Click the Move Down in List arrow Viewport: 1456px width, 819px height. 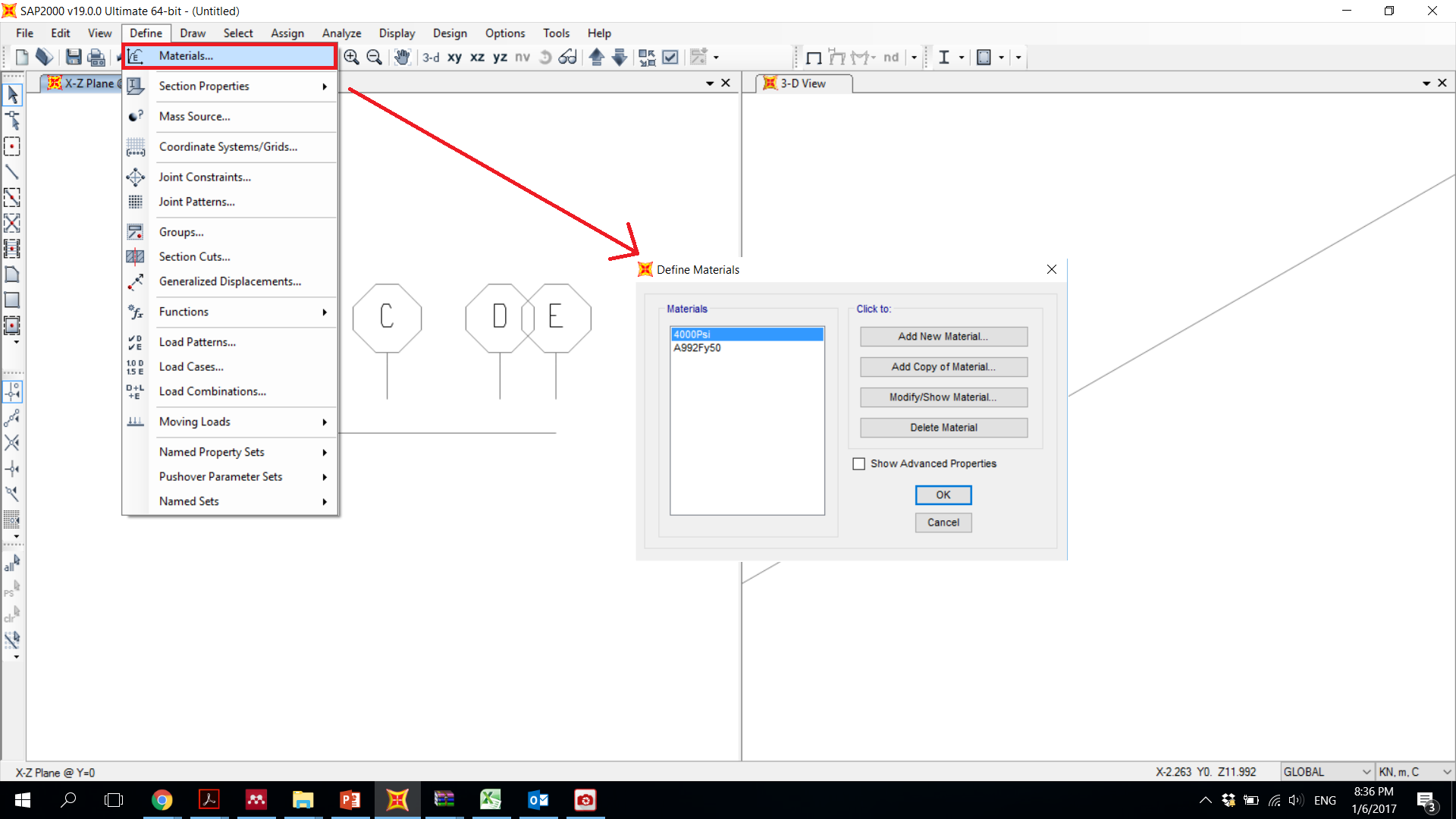tap(620, 57)
